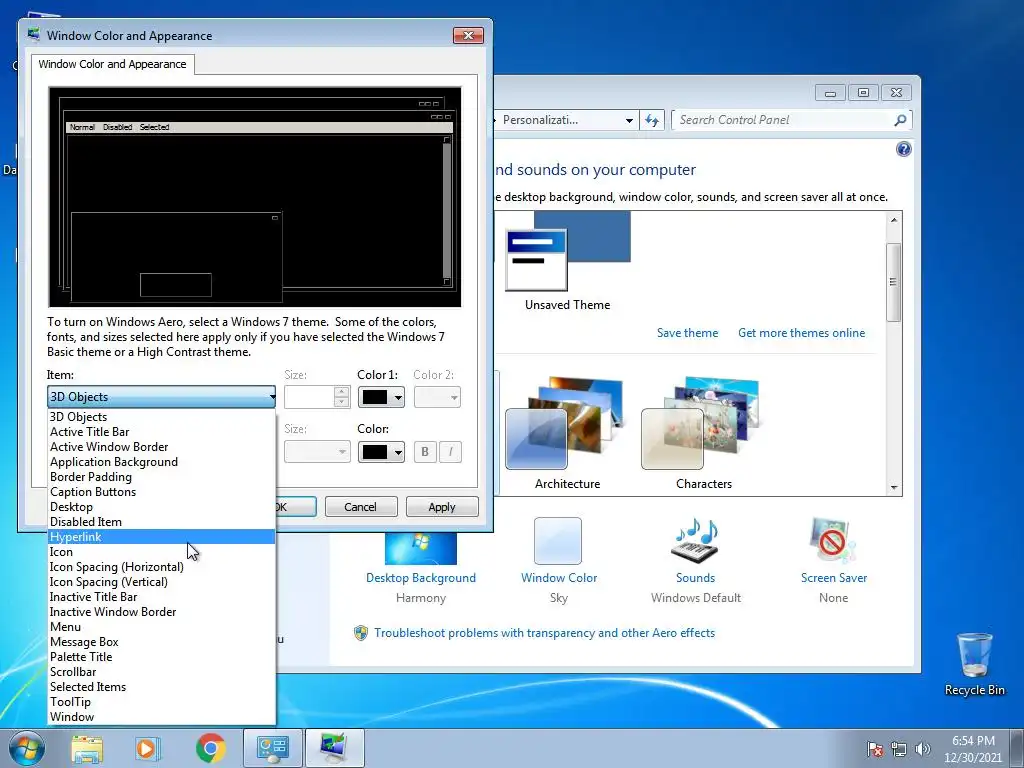
Task: Select Disabled Item in the list
Action: (x=161, y=522)
